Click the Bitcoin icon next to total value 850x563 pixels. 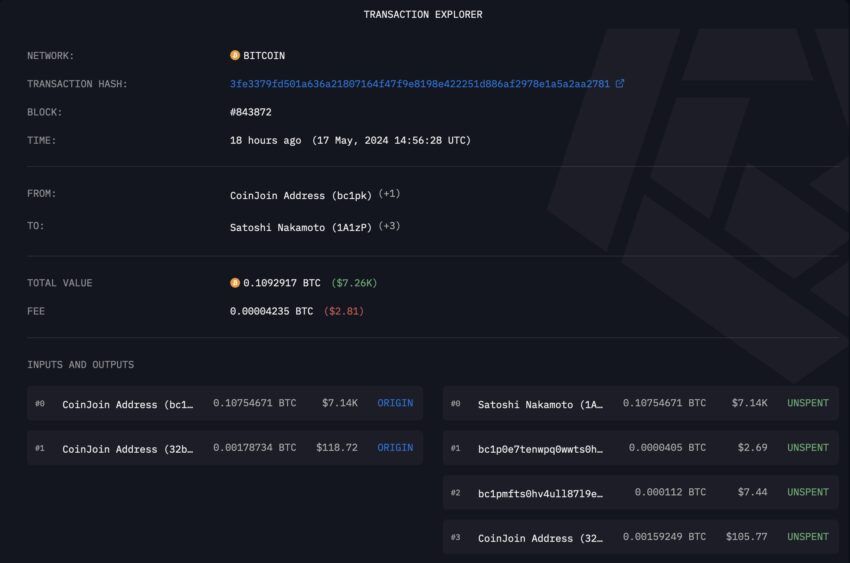pyautogui.click(x=235, y=283)
